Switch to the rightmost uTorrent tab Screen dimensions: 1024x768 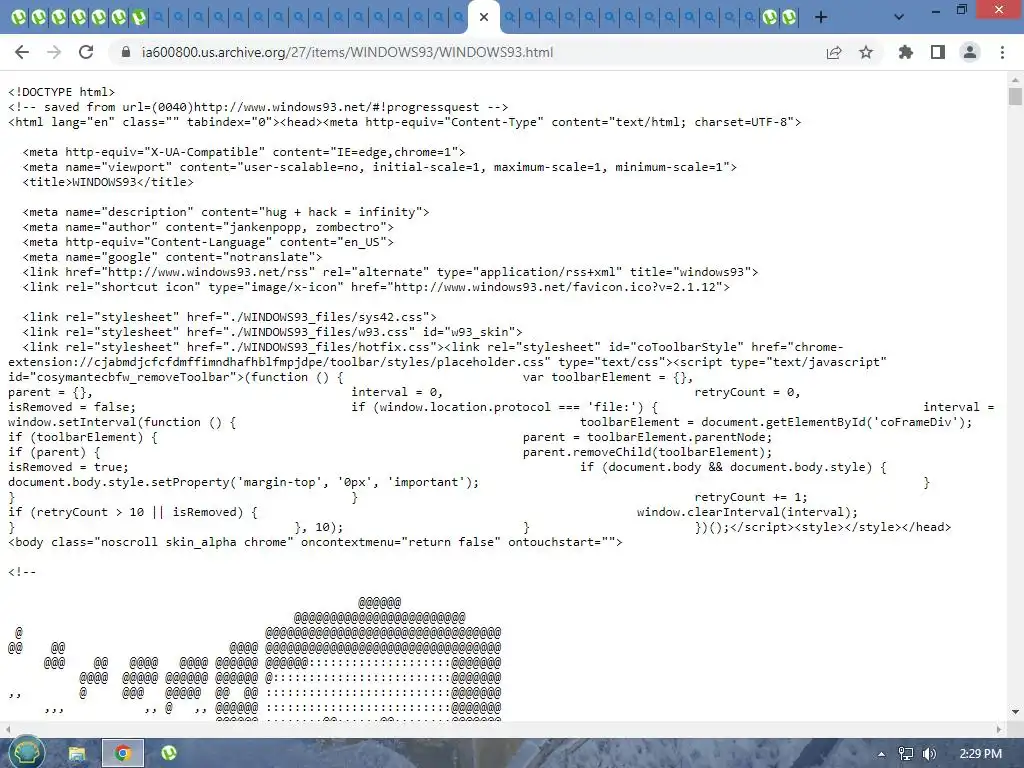coord(789,17)
